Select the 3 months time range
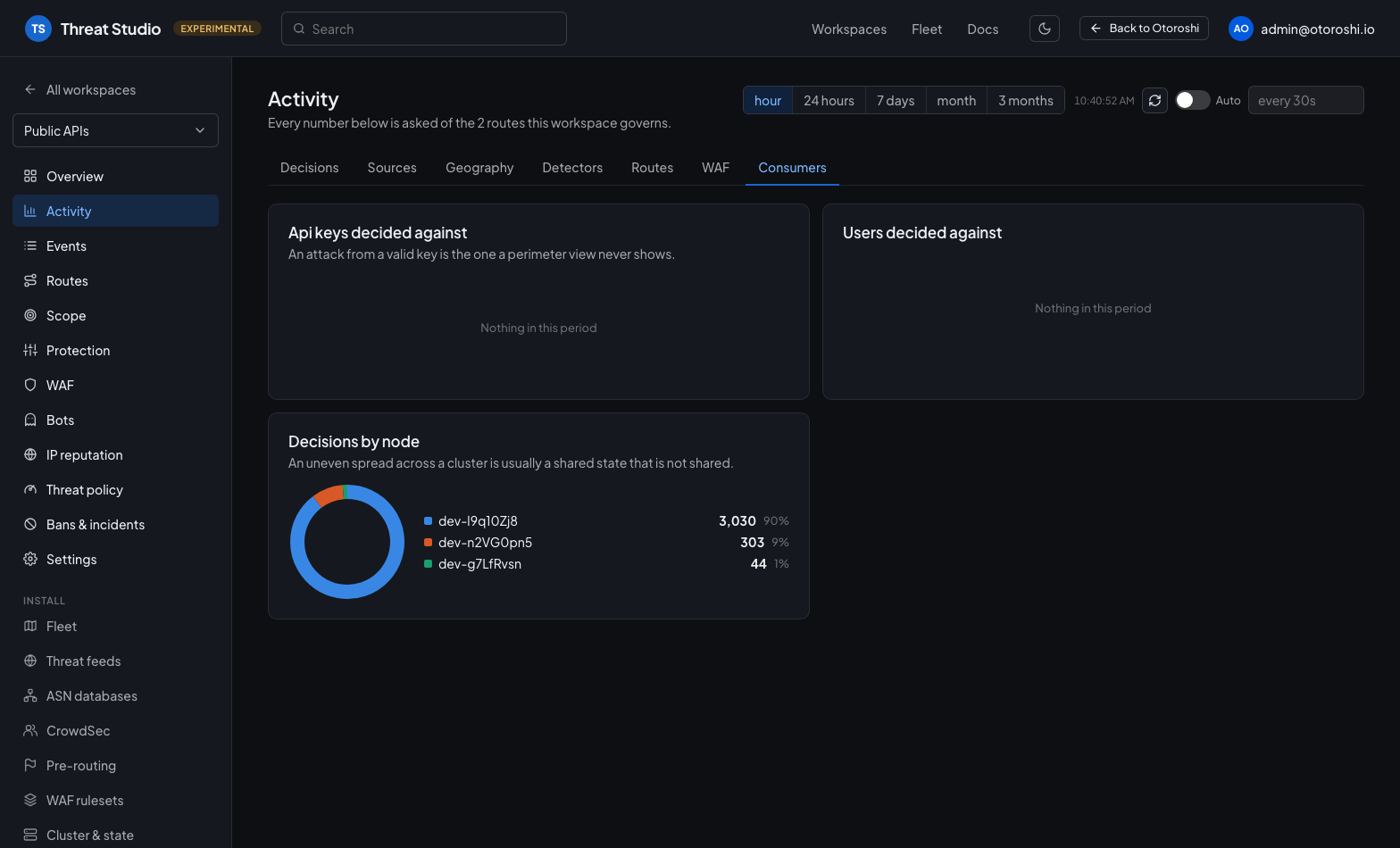This screenshot has height=848, width=1400. (1026, 101)
